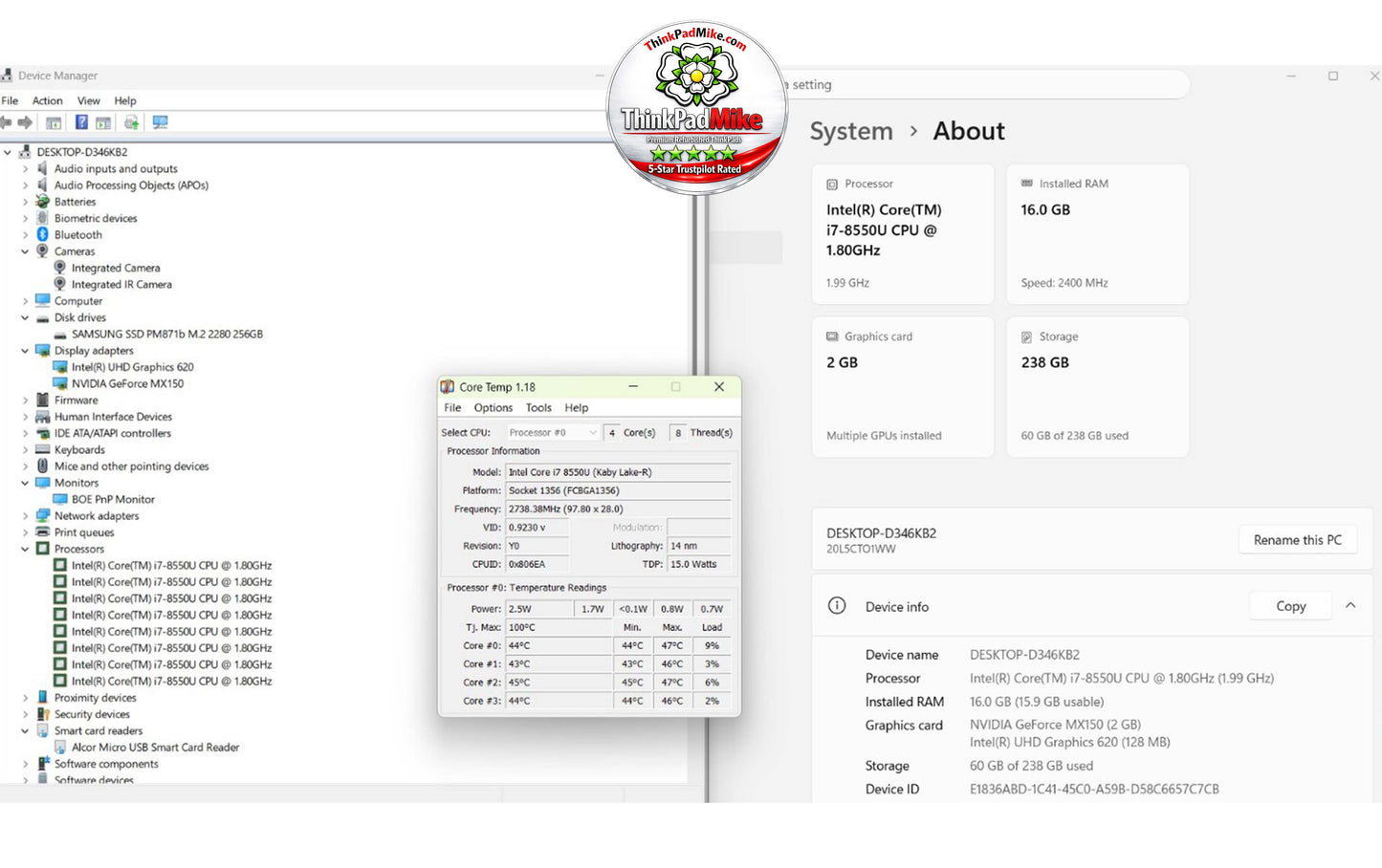The height and width of the screenshot is (868, 1382).
Task: Click the Storage card icon in Settings
Action: 1026,337
